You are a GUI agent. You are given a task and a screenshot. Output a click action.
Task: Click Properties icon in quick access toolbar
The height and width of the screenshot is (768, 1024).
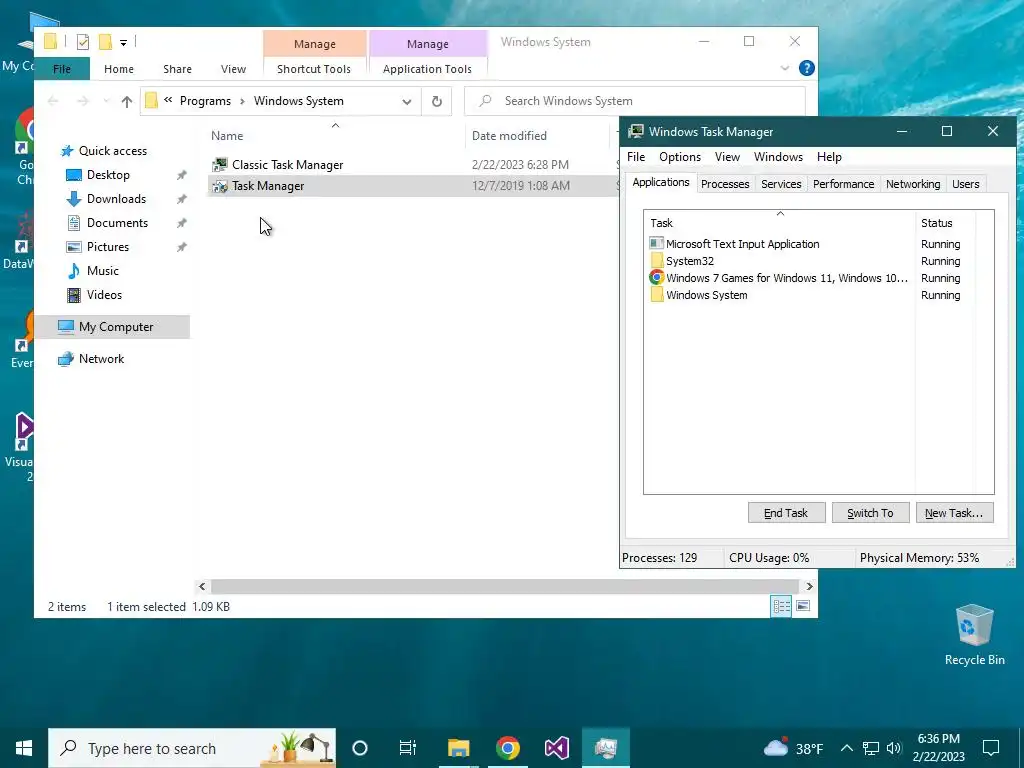point(82,42)
